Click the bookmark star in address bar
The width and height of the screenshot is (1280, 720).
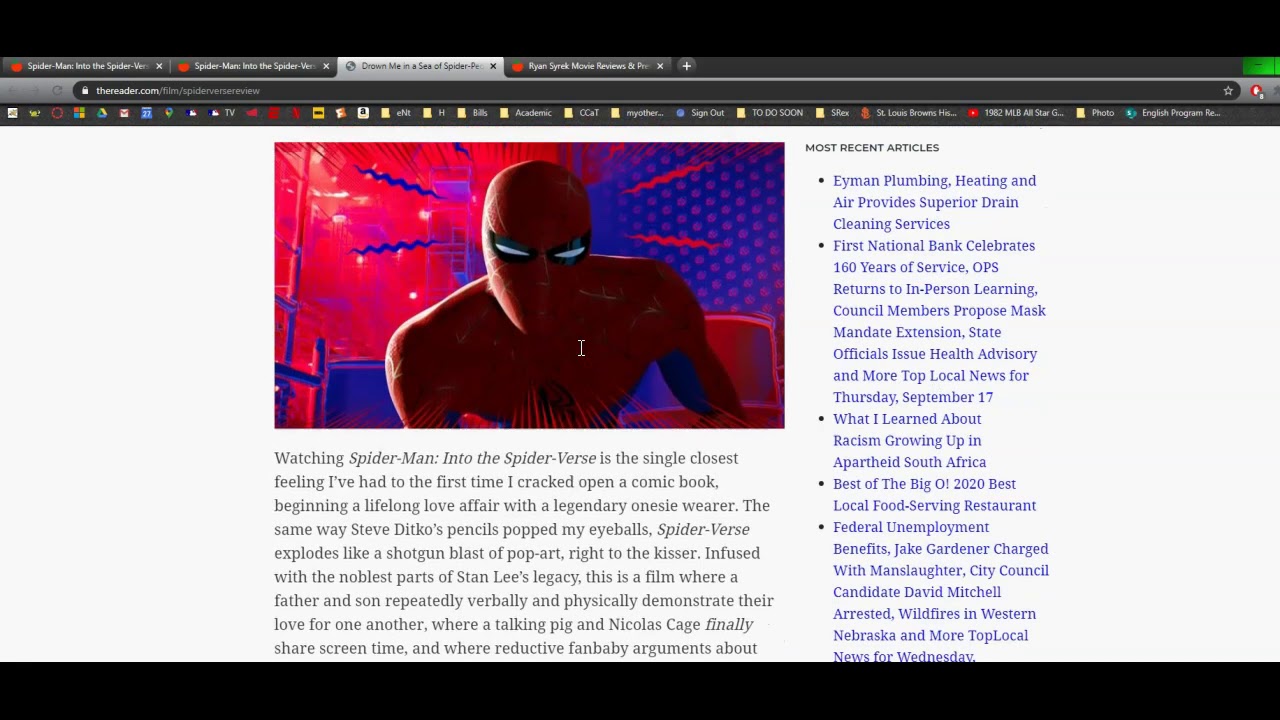pos(1228,91)
